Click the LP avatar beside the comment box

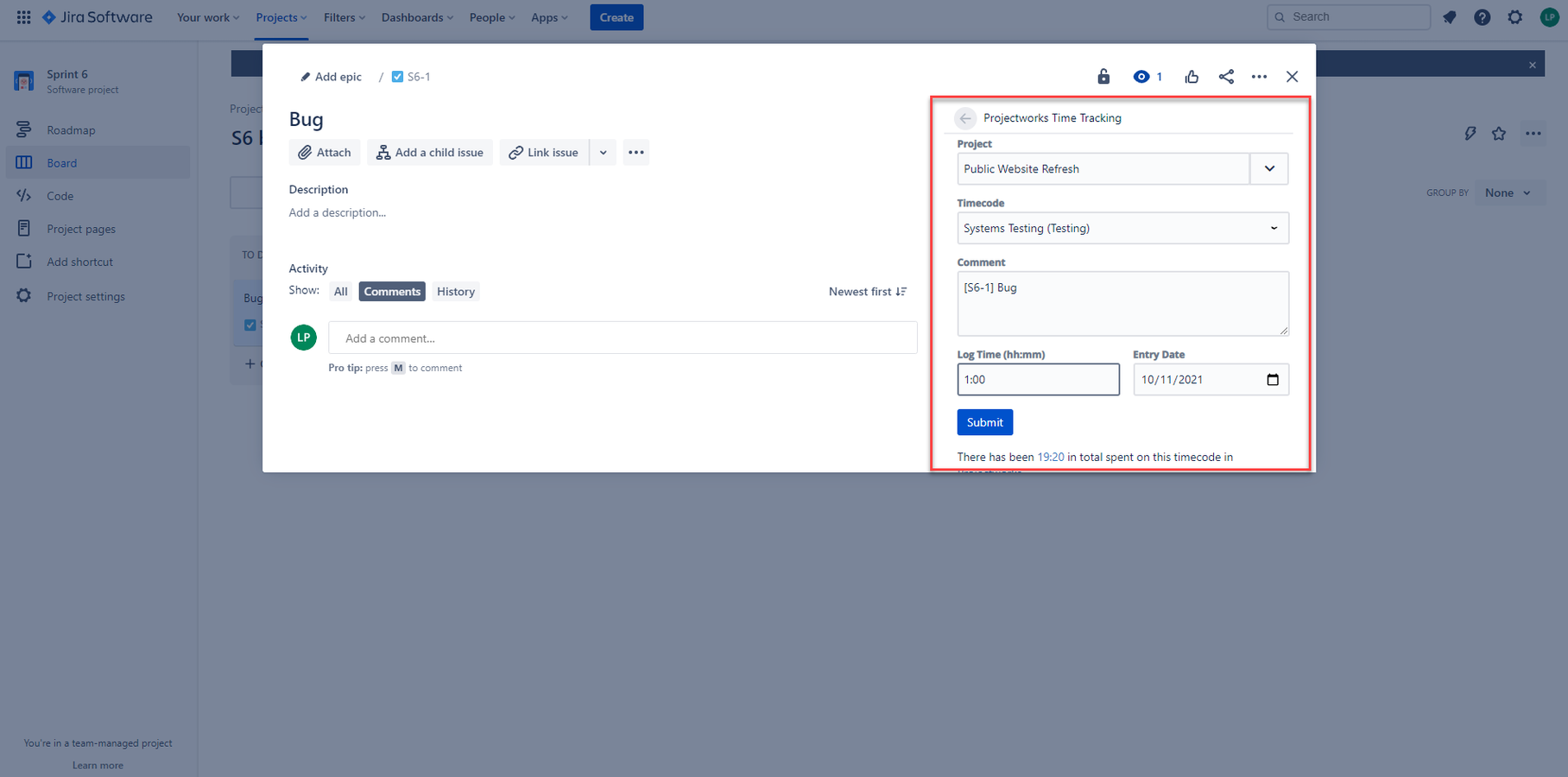[x=304, y=338]
